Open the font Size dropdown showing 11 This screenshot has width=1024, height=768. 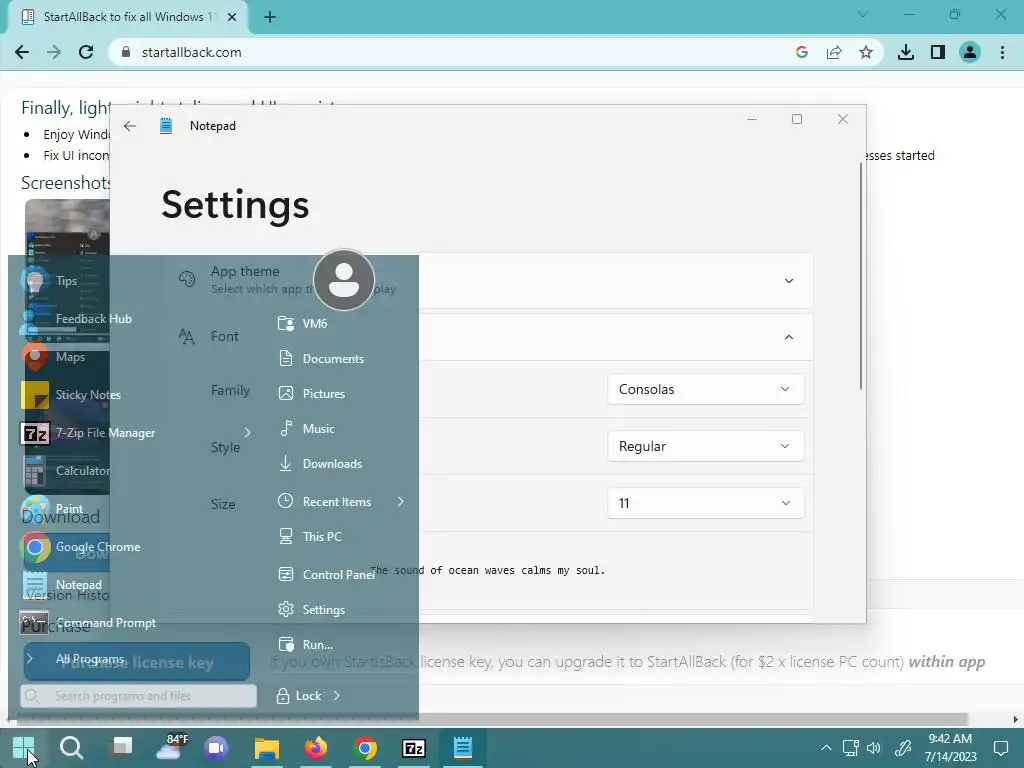pyautogui.click(x=705, y=503)
